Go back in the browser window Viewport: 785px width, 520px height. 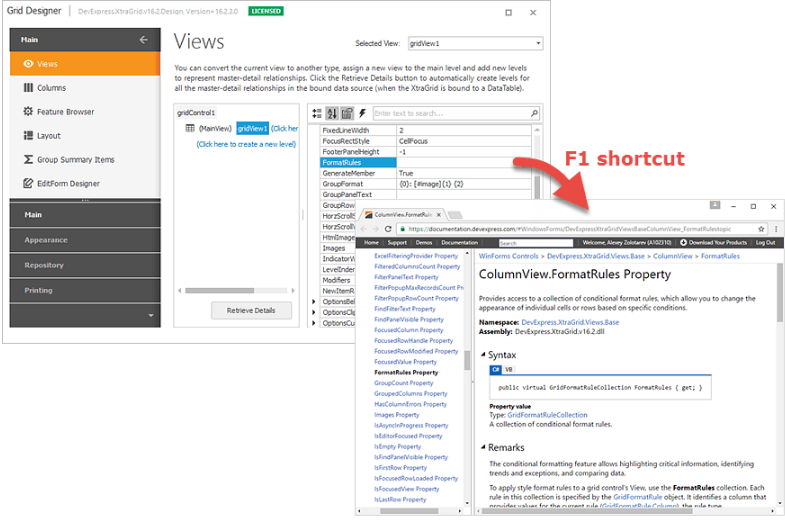[364, 229]
